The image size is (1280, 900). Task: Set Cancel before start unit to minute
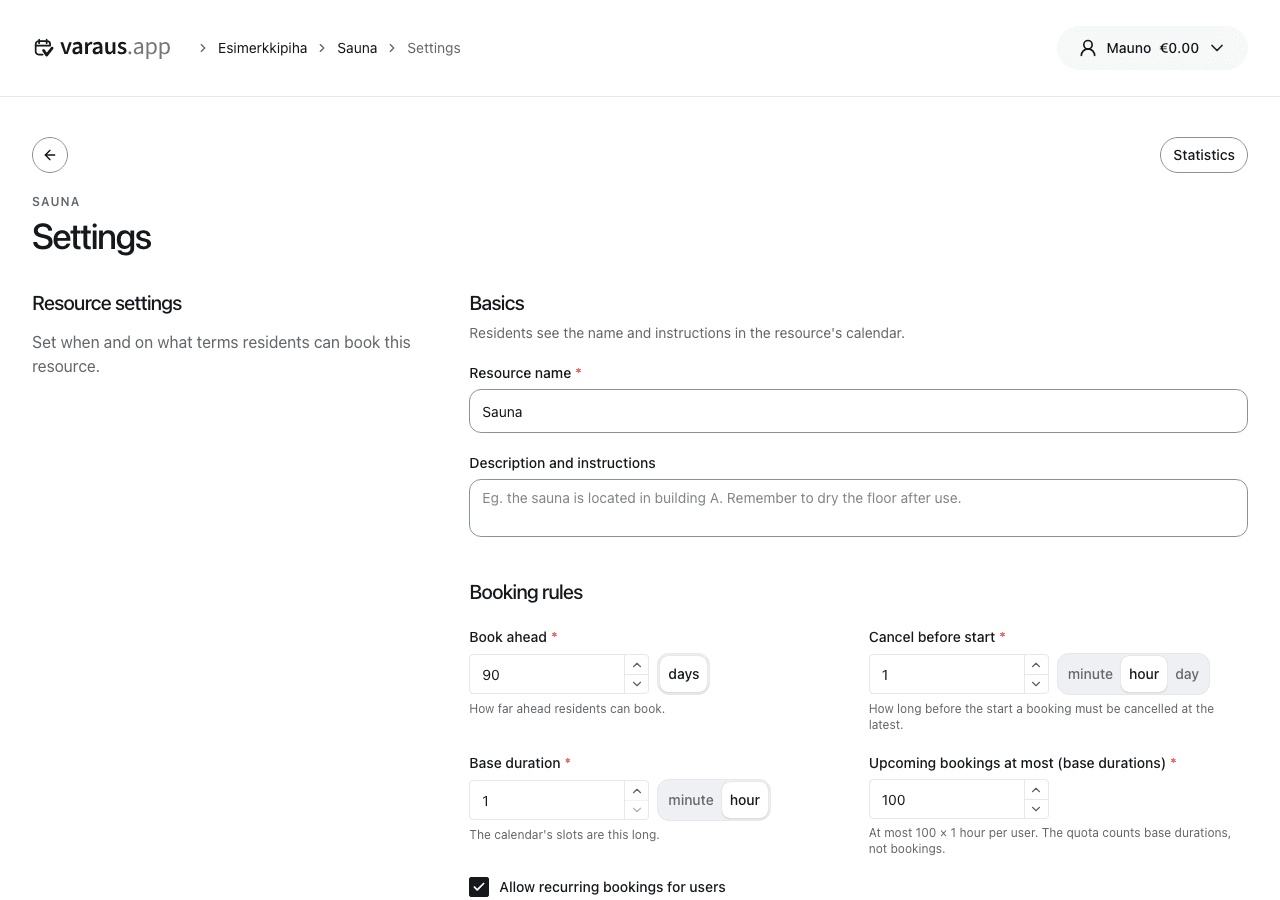1090,674
